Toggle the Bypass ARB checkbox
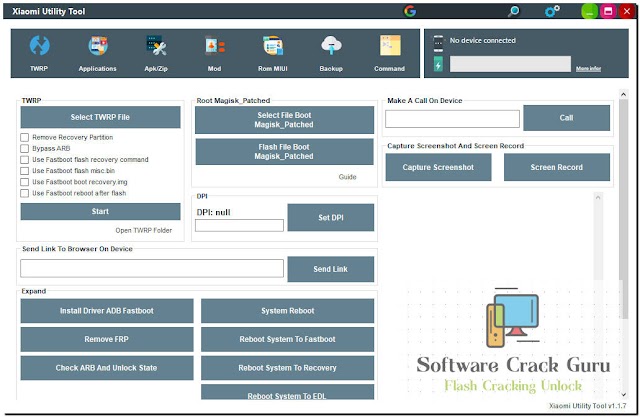Image resolution: width=640 pixels, height=417 pixels. pos(24,149)
